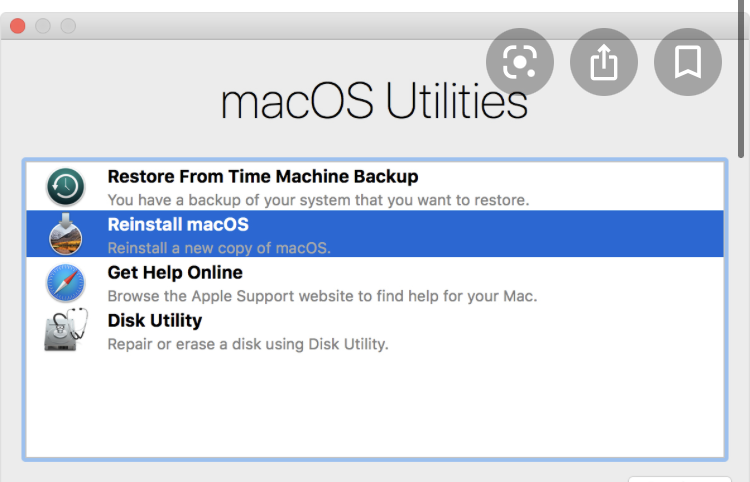Click the macOS Utilities heading
The width and height of the screenshot is (750, 482).
[x=374, y=101]
